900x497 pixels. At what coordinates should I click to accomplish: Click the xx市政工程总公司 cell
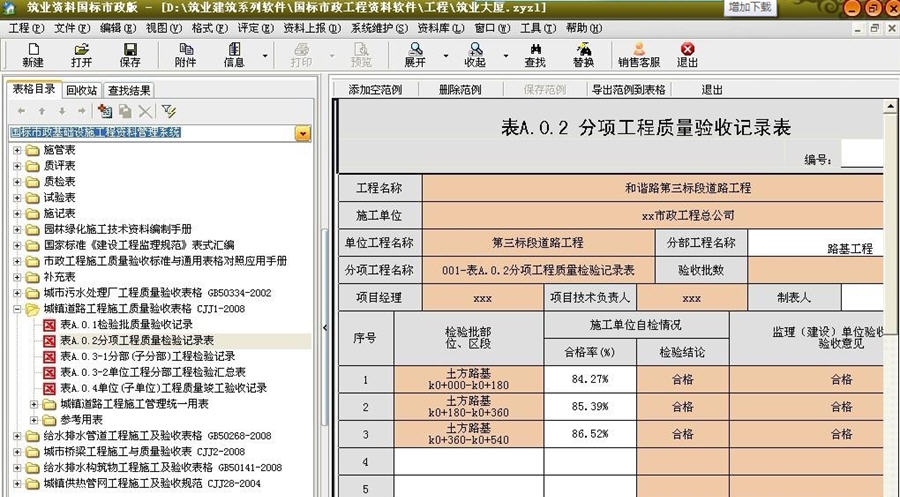(653, 216)
